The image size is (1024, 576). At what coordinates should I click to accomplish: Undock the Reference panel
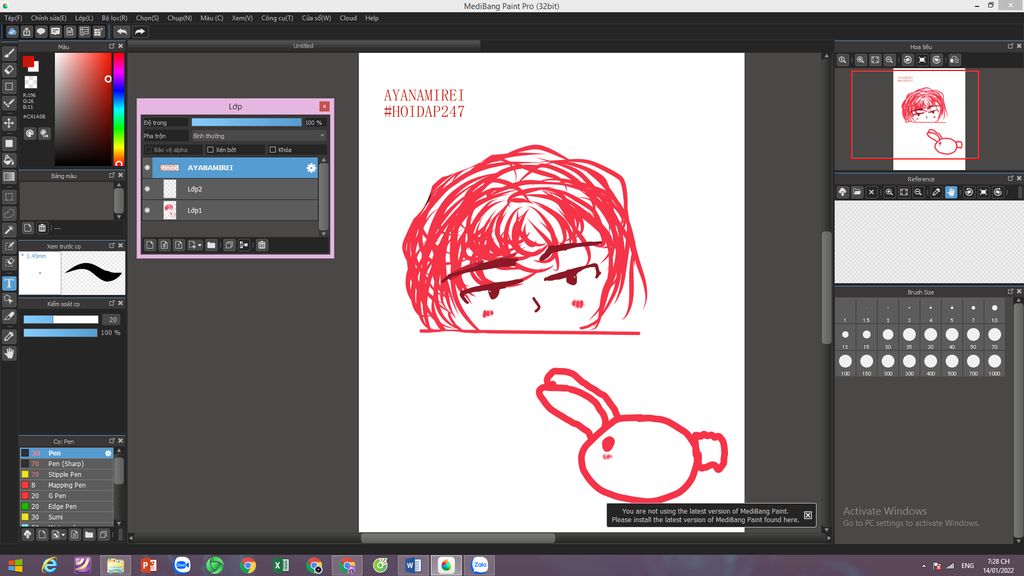(x=1010, y=178)
